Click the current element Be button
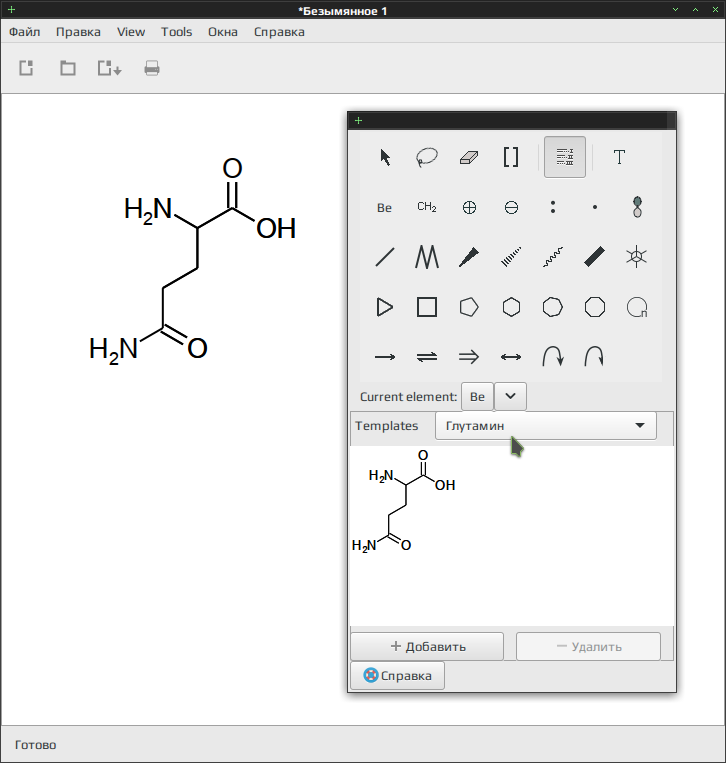Viewport: 726px width, 763px height. point(477,397)
